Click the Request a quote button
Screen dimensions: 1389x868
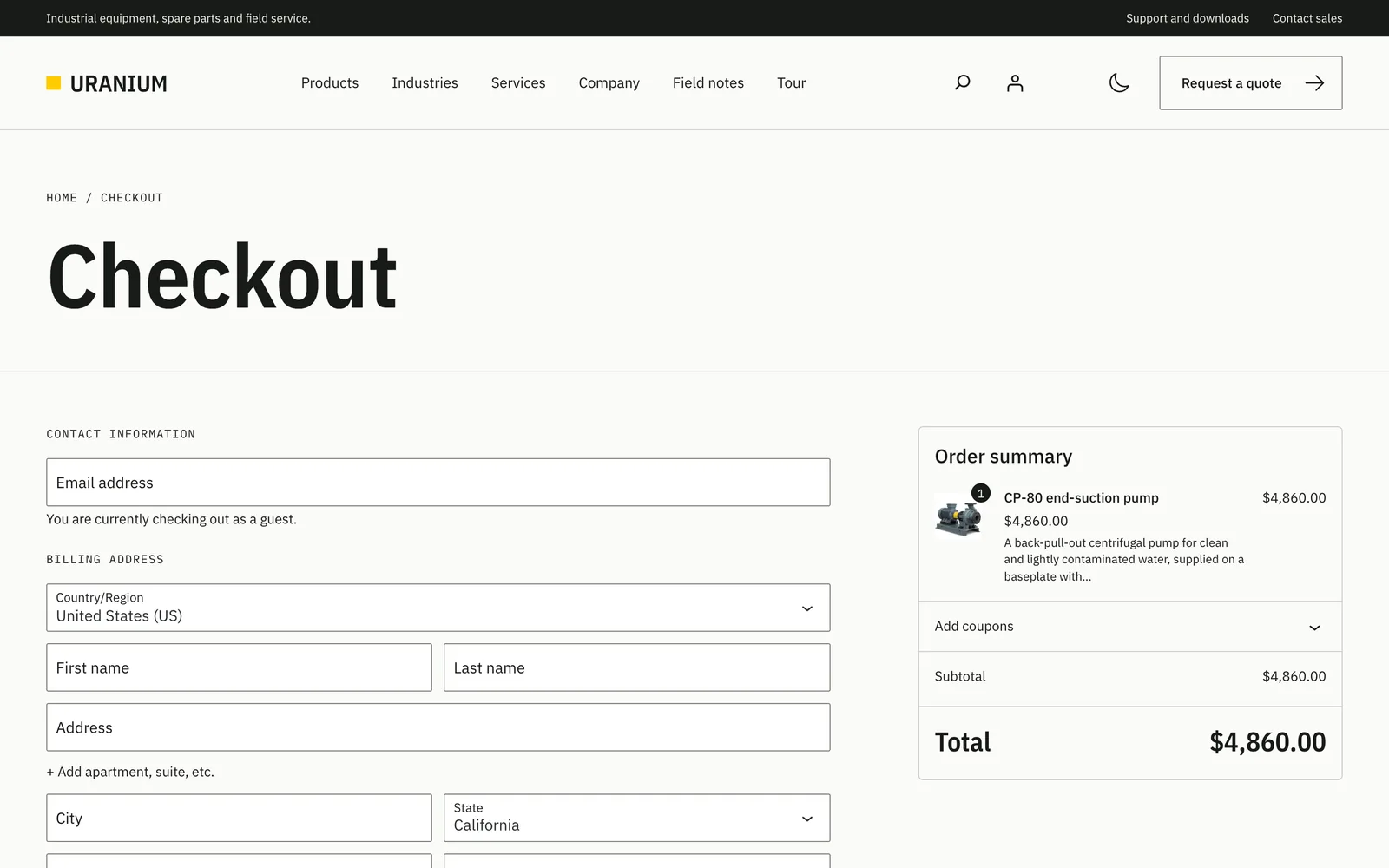[1250, 83]
